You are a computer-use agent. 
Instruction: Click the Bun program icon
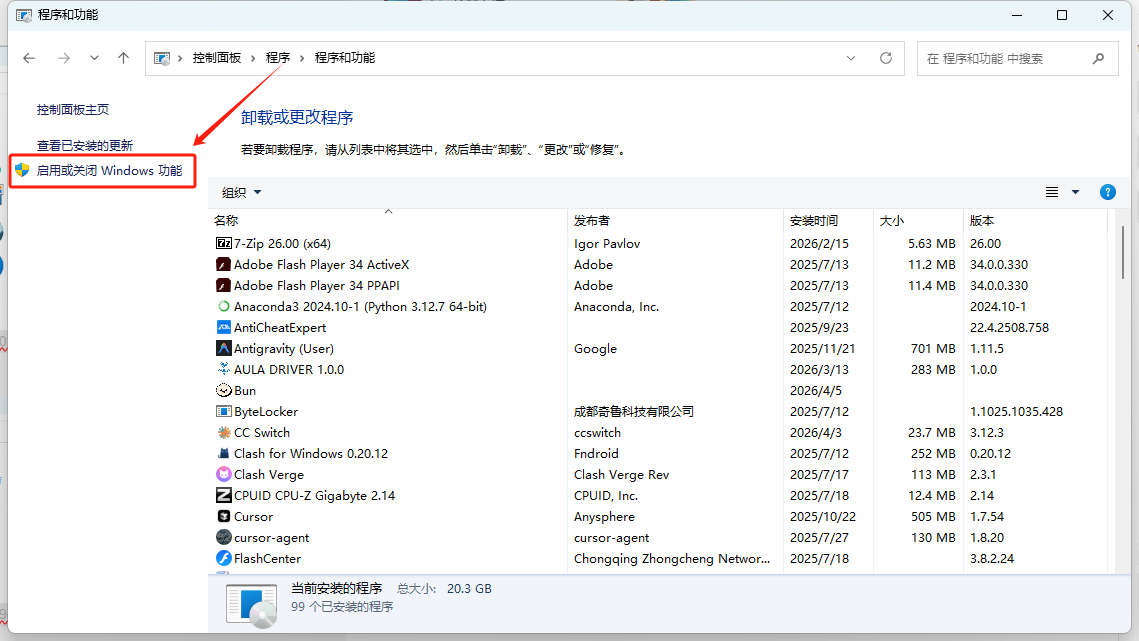point(224,390)
